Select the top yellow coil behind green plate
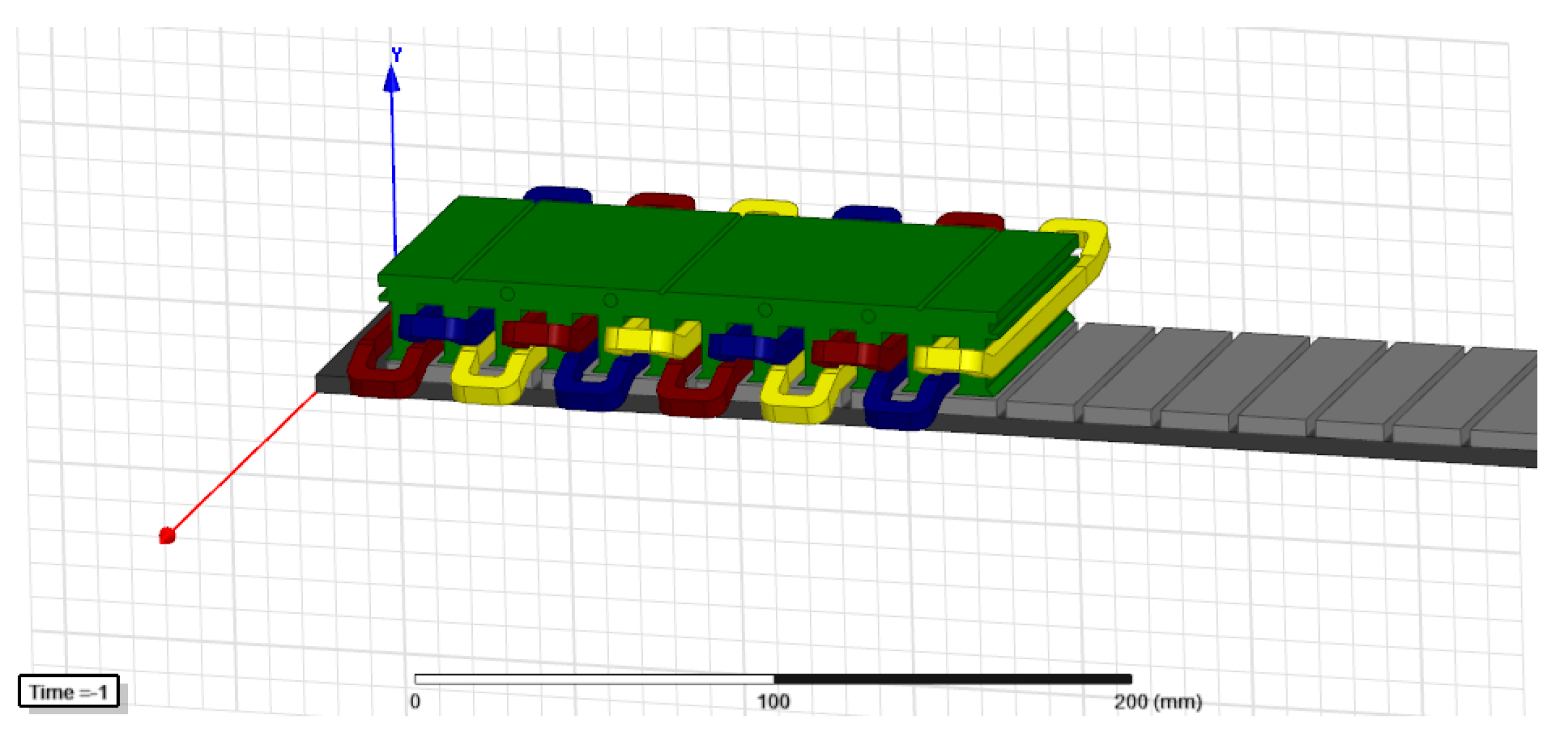Image resolution: width=1568 pixels, height=751 pixels. [764, 207]
